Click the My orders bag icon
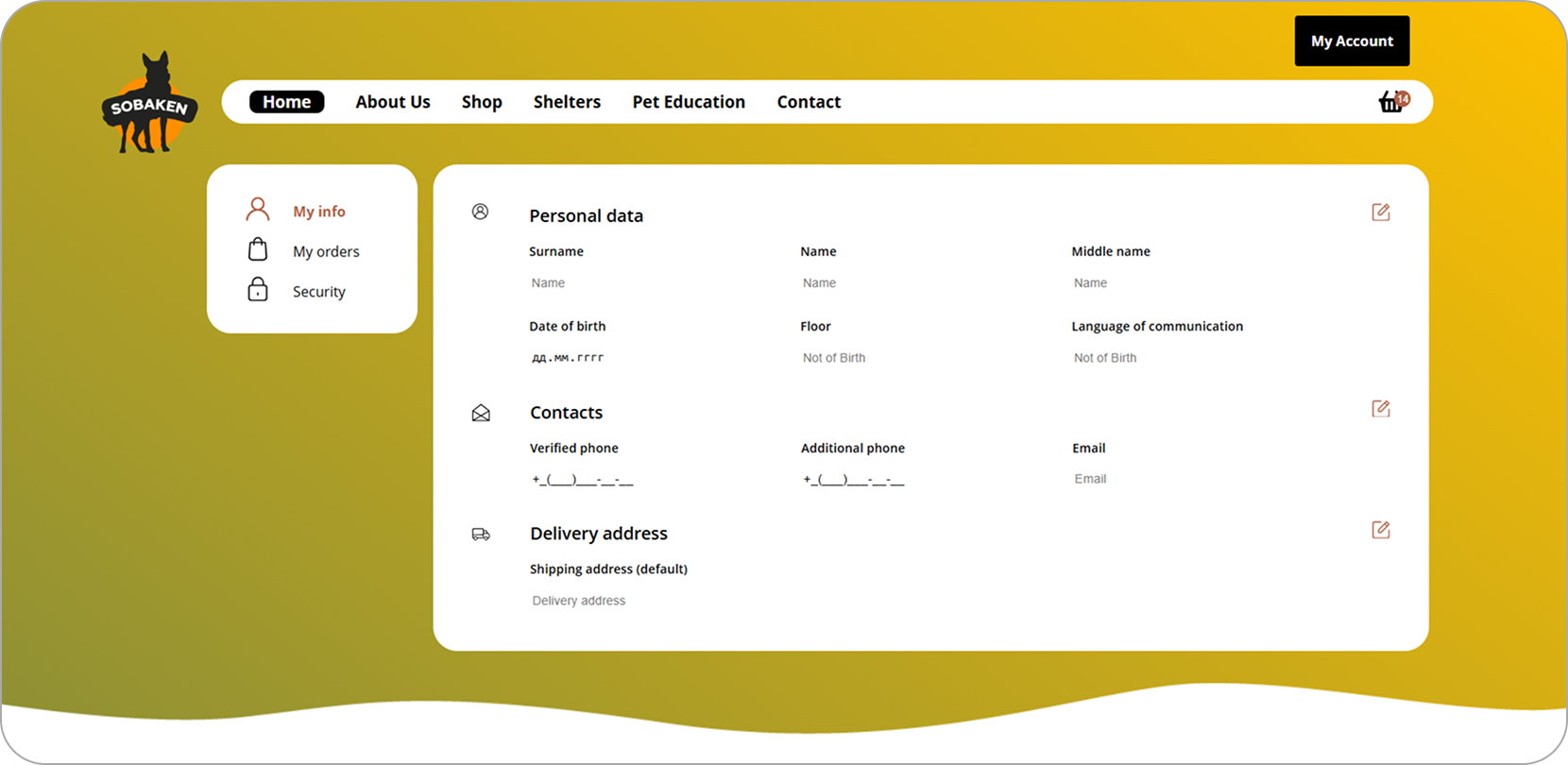Image resolution: width=1568 pixels, height=765 pixels. (258, 249)
